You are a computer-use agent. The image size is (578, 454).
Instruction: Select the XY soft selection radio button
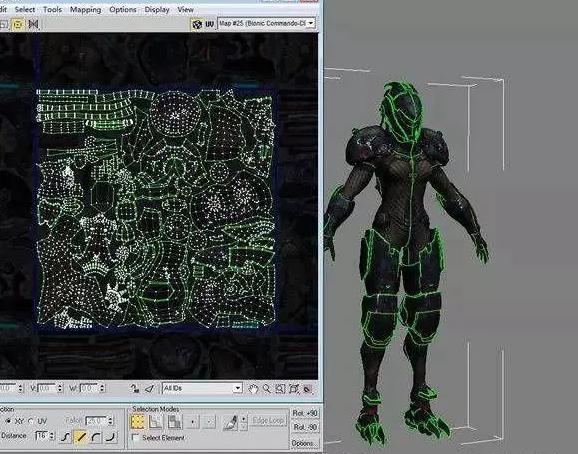pyautogui.click(x=7, y=421)
